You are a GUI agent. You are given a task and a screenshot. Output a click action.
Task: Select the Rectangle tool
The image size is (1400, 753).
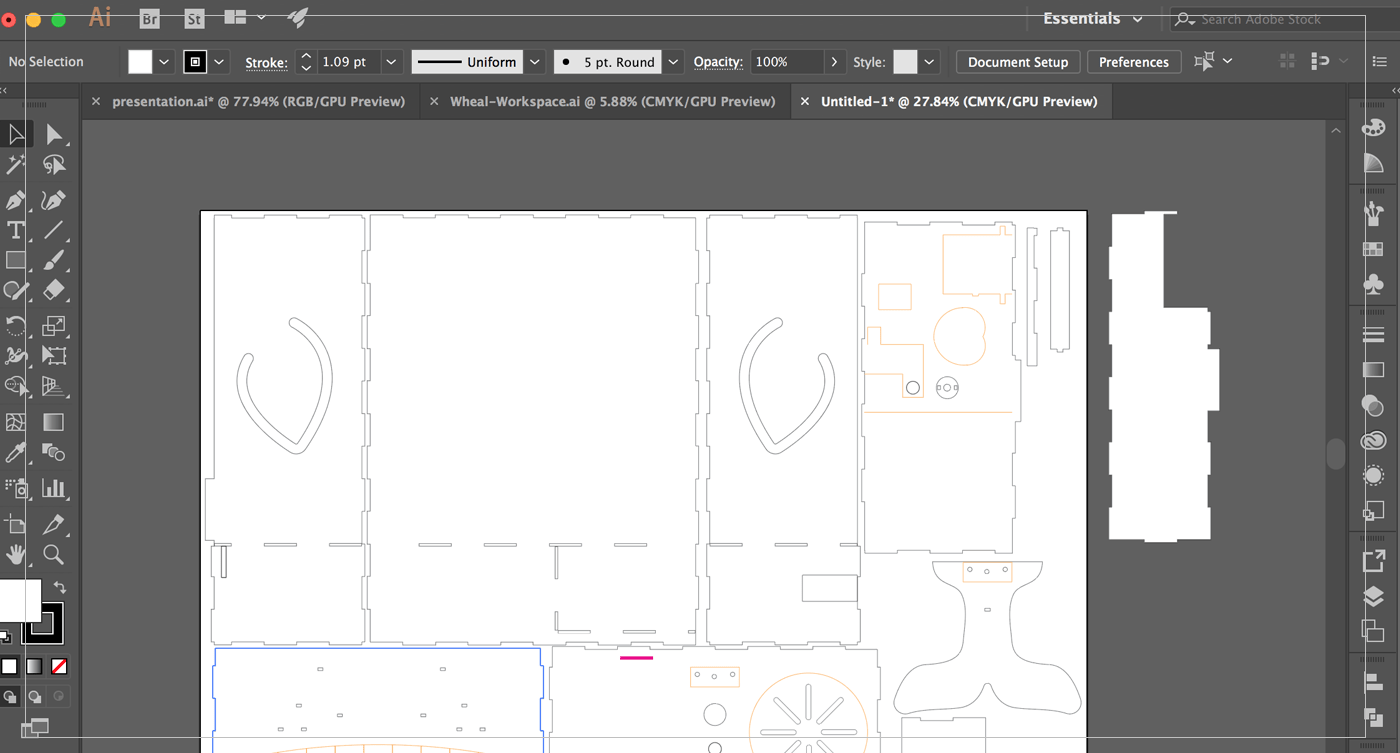16,260
